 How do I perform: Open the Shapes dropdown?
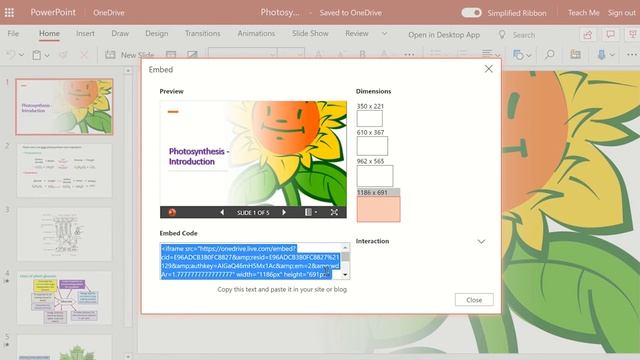(x=521, y=55)
